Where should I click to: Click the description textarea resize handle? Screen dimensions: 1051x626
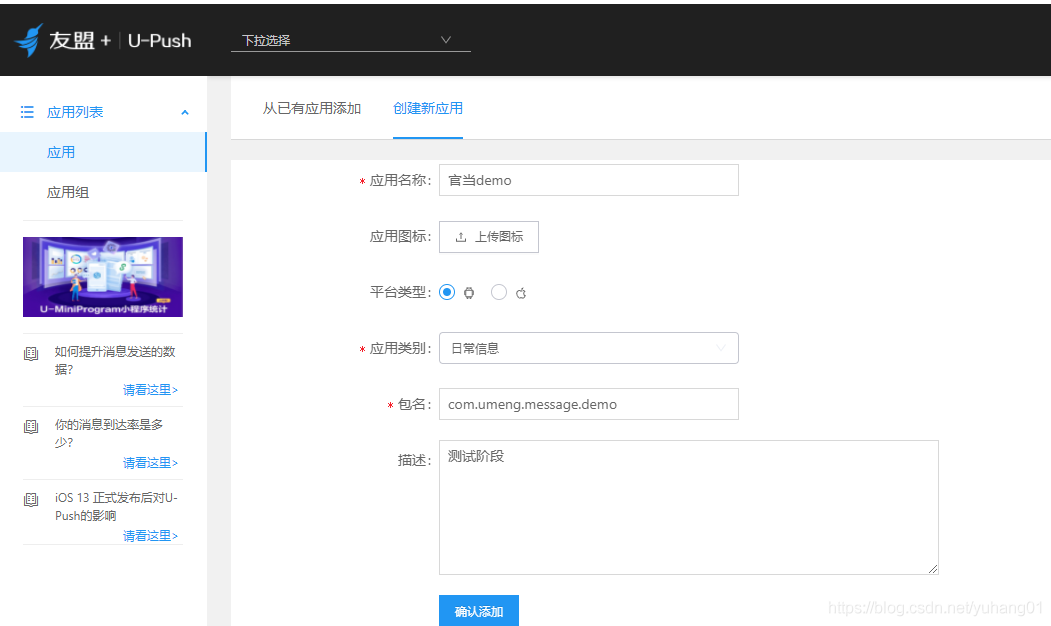coord(933,569)
